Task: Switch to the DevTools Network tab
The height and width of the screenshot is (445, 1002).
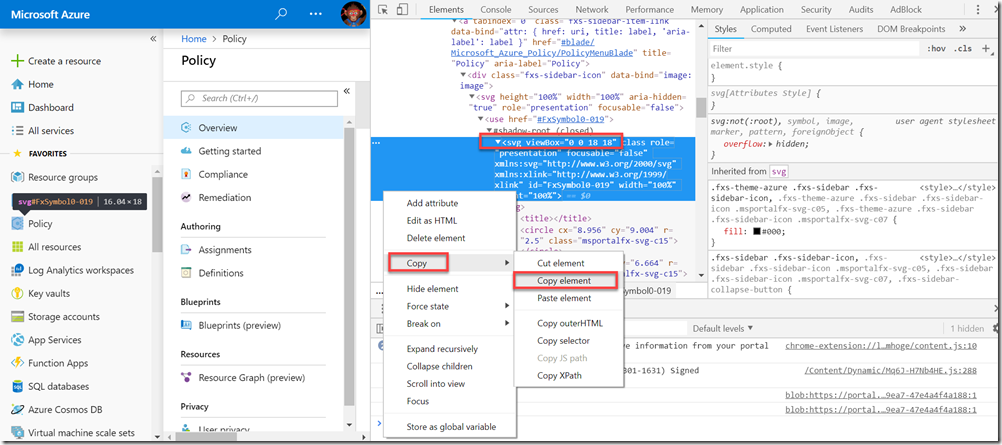Action: (x=592, y=10)
